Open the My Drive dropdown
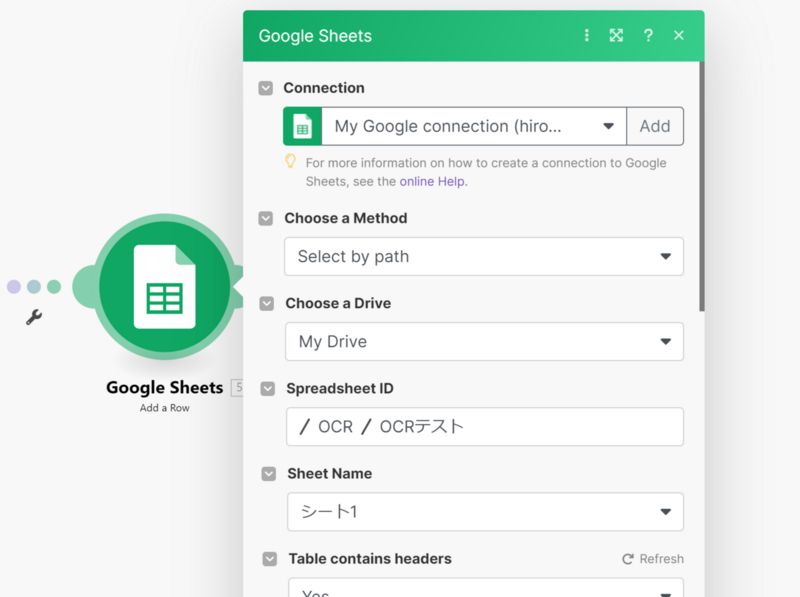The width and height of the screenshot is (800, 597). point(484,341)
